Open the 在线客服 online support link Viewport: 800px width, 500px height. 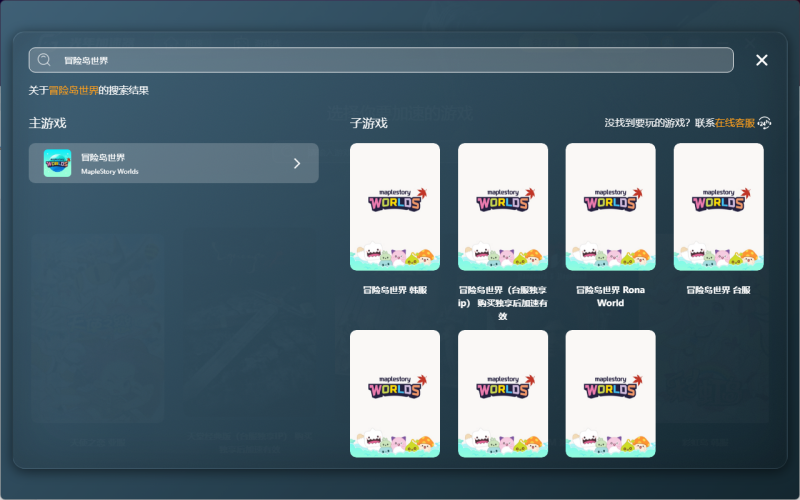coord(735,123)
